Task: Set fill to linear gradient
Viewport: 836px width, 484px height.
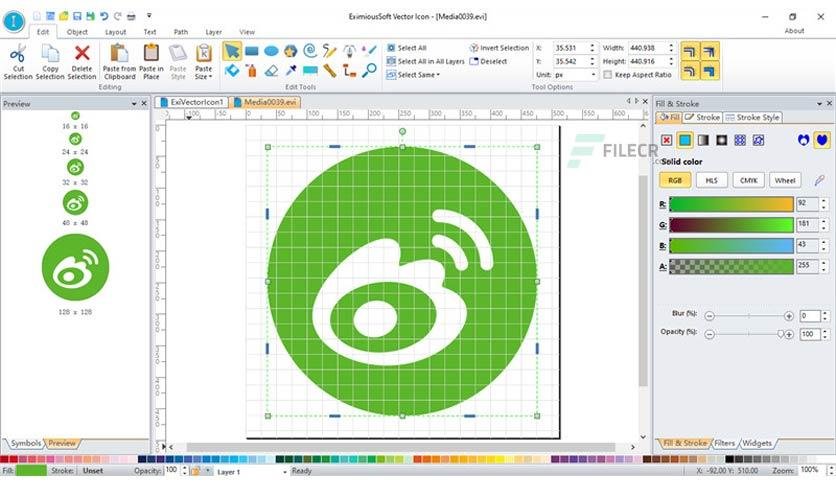Action: 703,140
